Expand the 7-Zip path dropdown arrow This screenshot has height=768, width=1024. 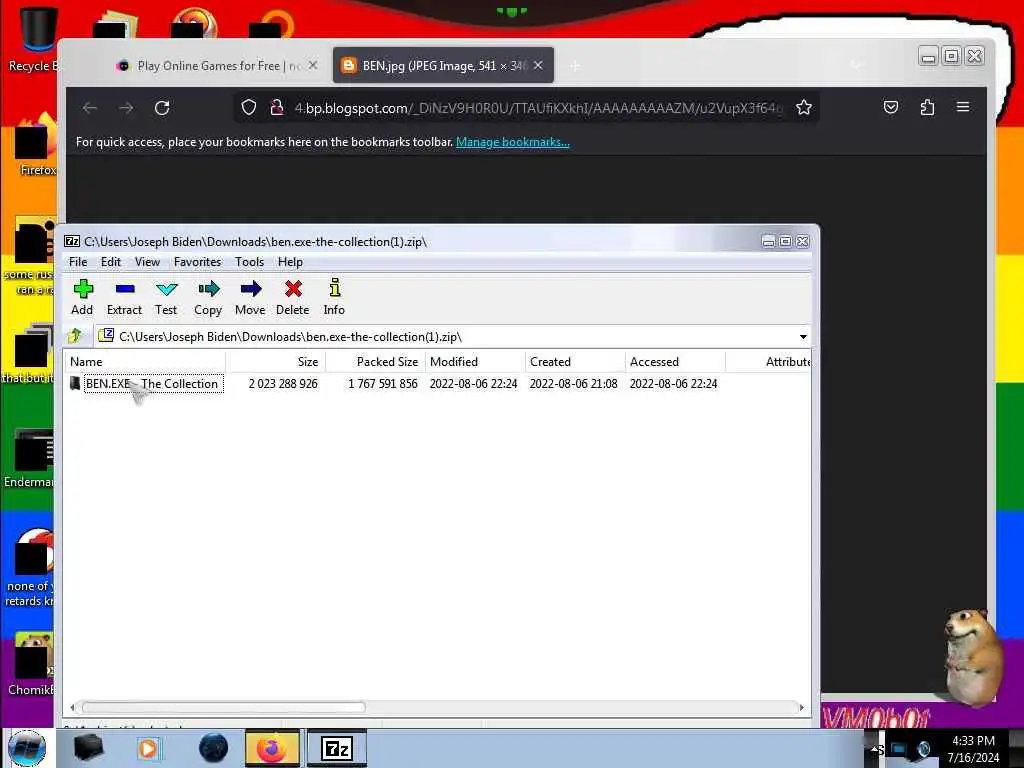[803, 337]
